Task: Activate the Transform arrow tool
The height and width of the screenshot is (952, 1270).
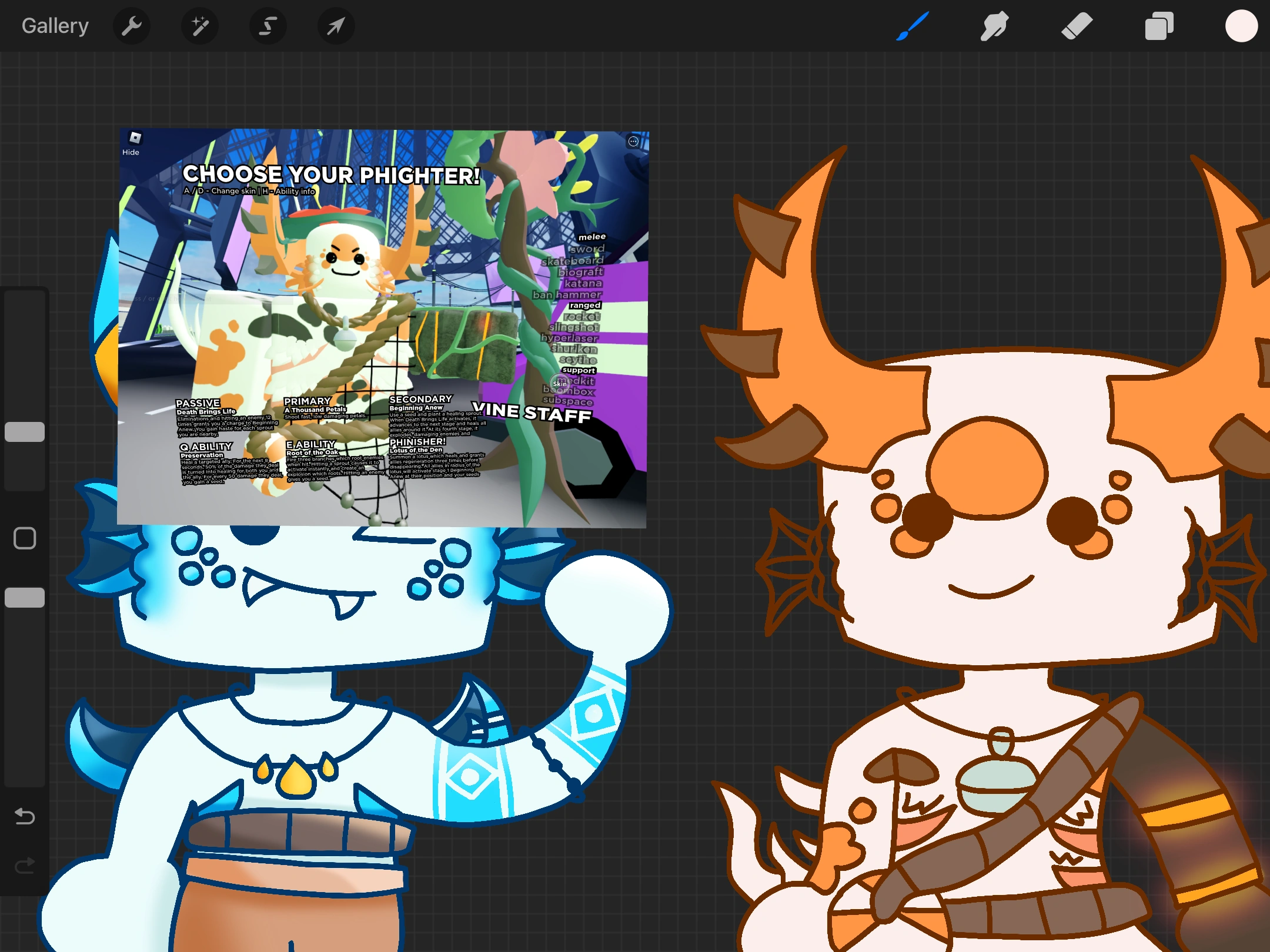Action: click(x=336, y=26)
